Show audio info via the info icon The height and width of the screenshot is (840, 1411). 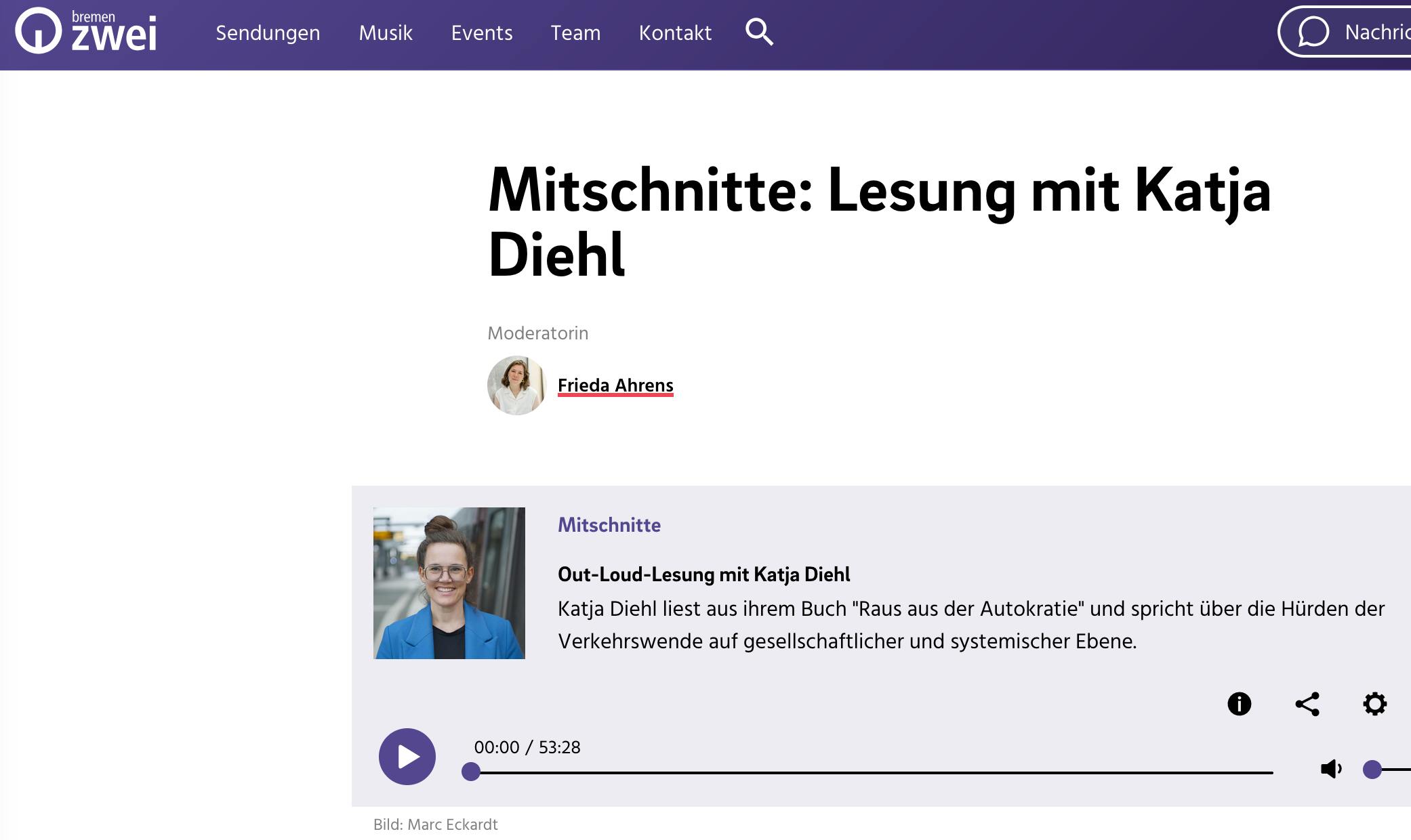click(1239, 704)
